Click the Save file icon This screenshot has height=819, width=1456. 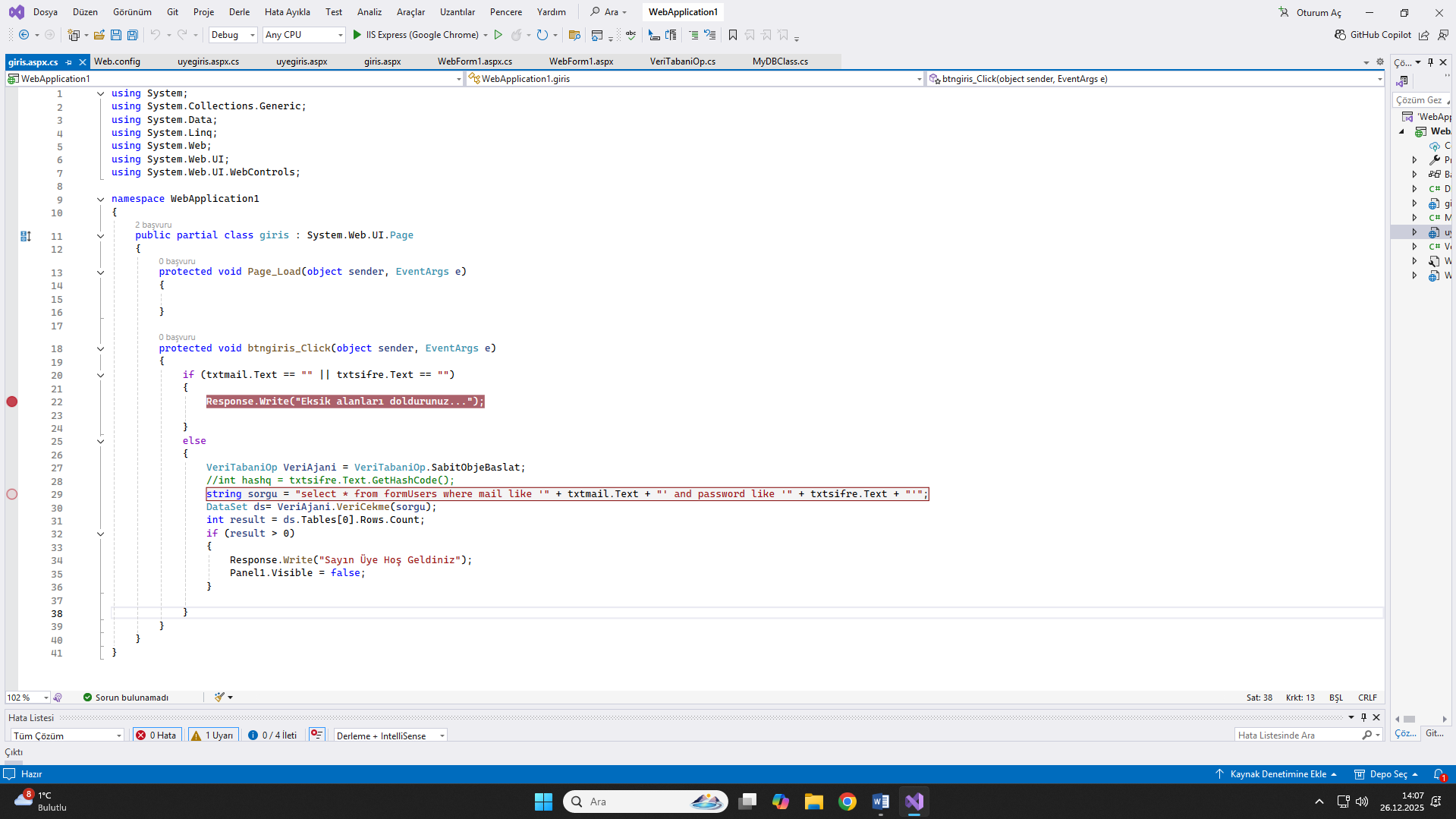click(x=116, y=35)
